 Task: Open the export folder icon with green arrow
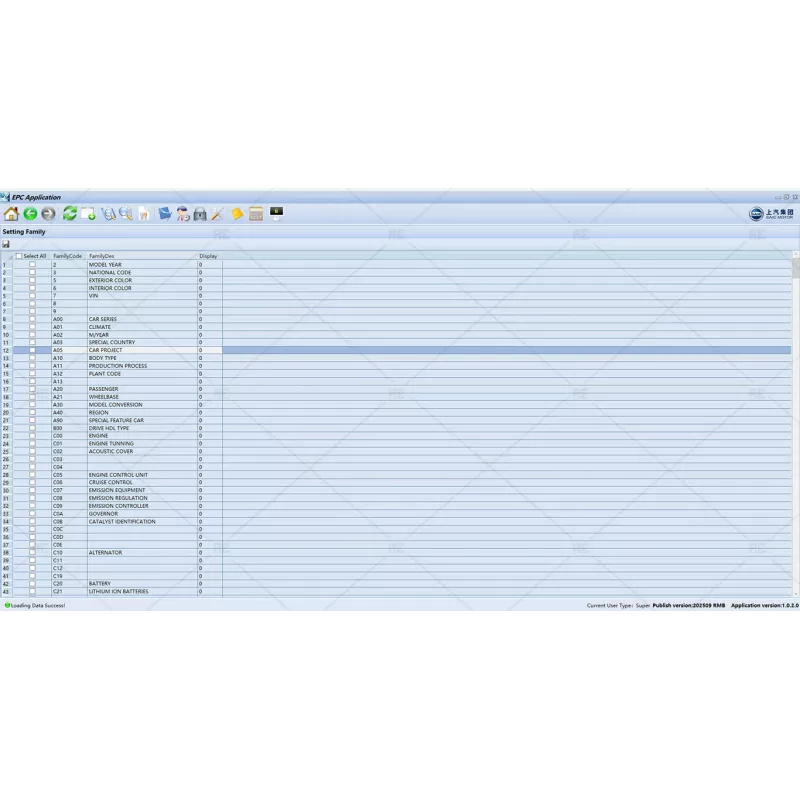click(86, 214)
